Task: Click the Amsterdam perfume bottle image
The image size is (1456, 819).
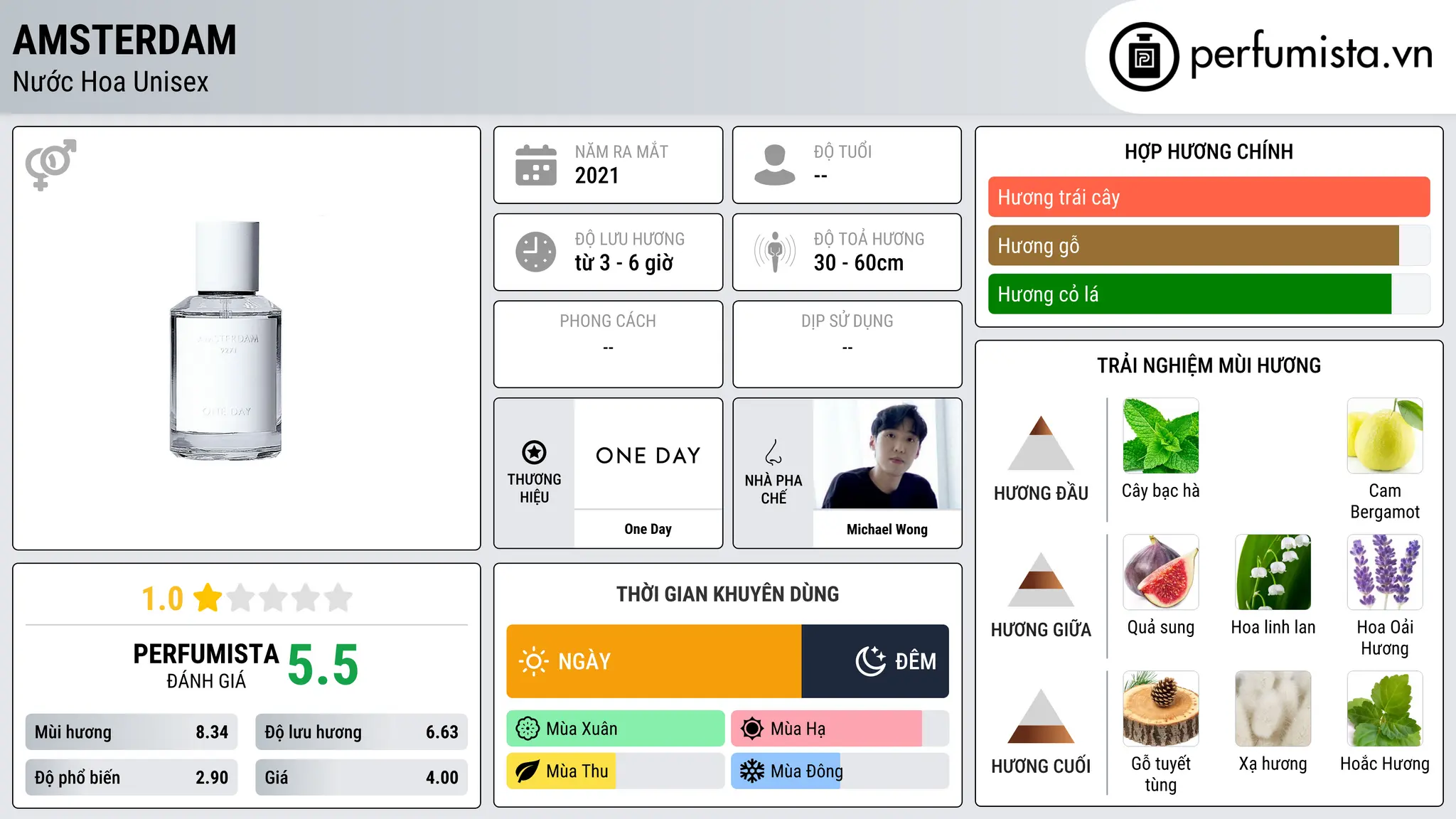Action: [226, 340]
